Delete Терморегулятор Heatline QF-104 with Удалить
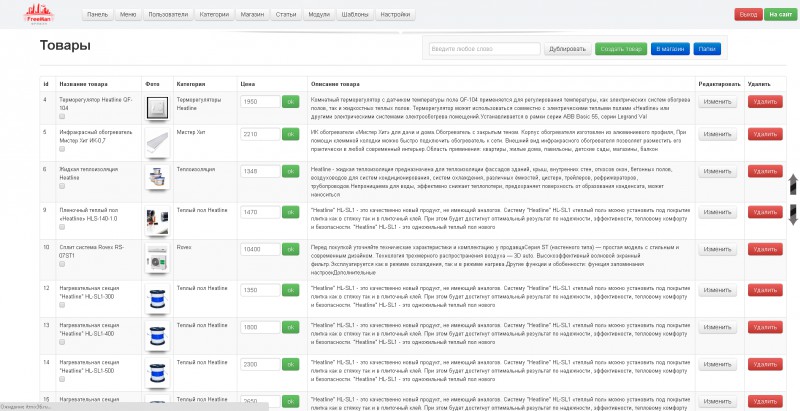Viewport: 800px width, 411px height. 765,101
